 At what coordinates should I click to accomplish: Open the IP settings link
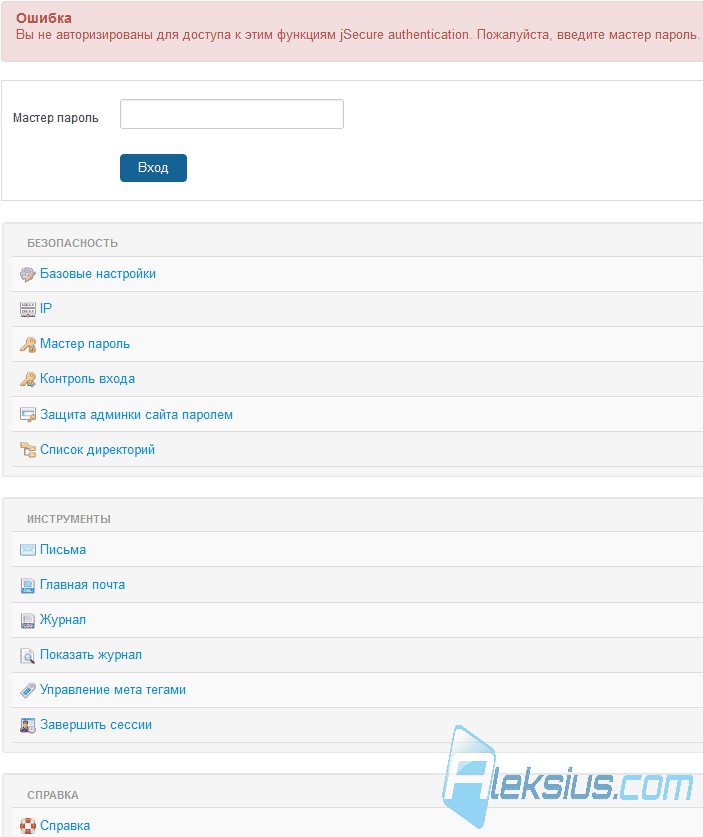pos(46,309)
